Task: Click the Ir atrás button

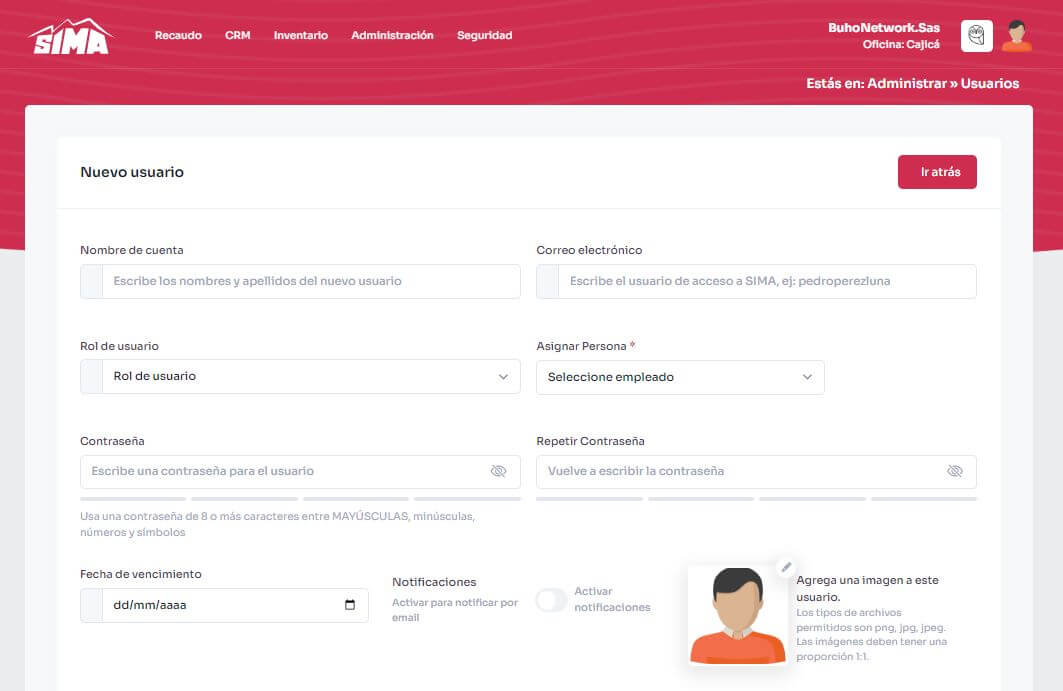Action: (x=936, y=172)
